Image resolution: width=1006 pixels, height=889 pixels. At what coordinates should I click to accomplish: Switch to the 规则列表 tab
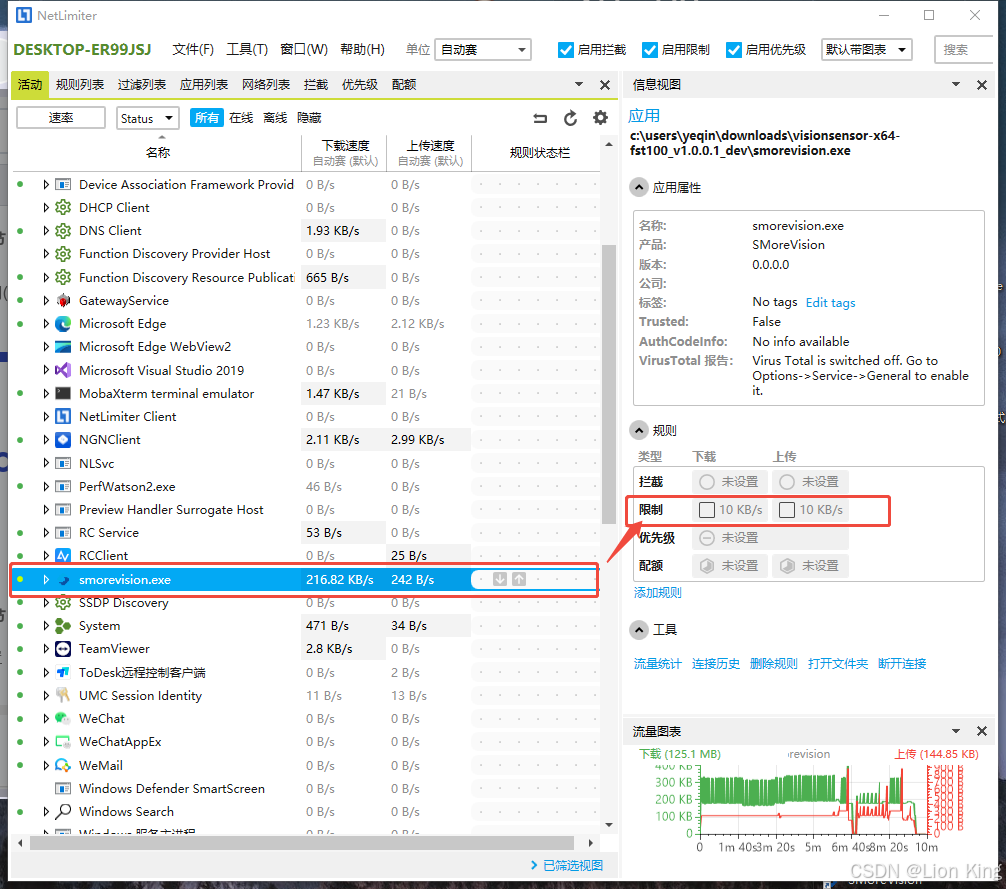point(80,85)
